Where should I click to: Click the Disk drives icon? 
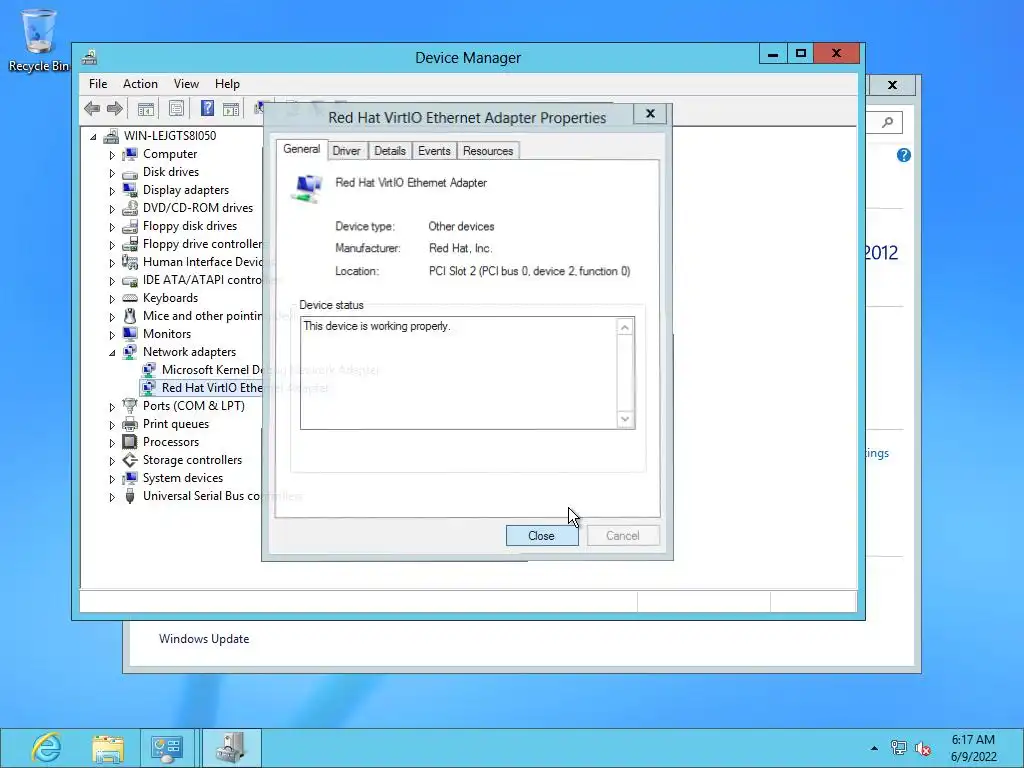click(130, 173)
